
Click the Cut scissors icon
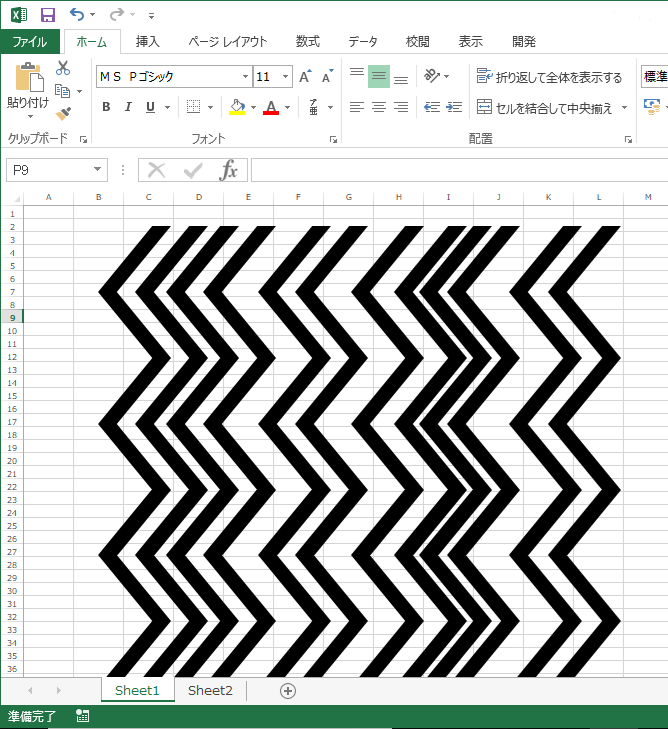click(63, 68)
